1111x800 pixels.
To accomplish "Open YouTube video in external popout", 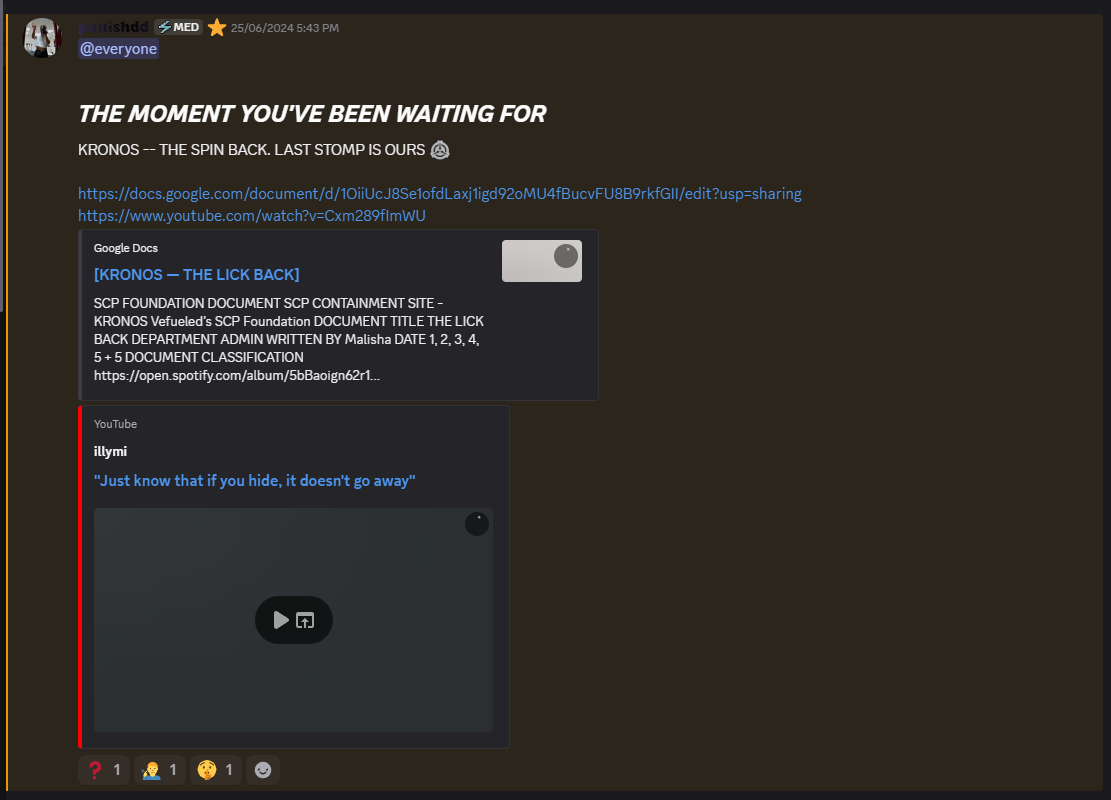I will coord(306,620).
